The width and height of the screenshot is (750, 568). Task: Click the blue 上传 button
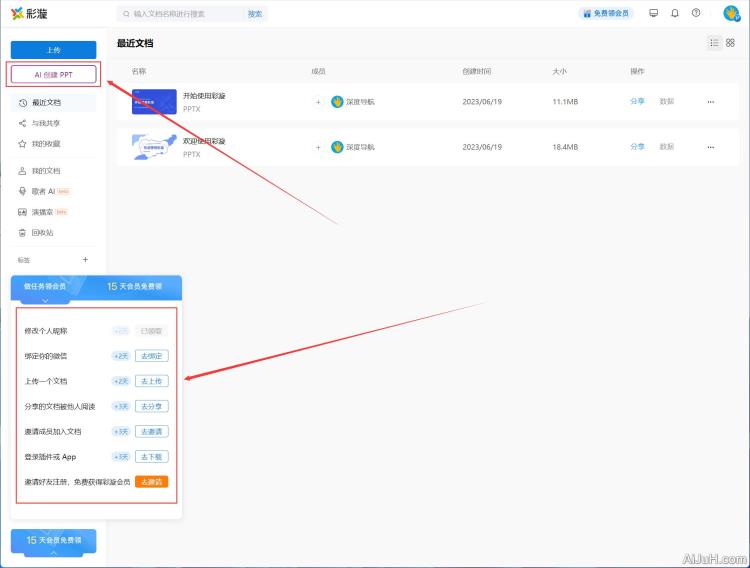pos(53,49)
